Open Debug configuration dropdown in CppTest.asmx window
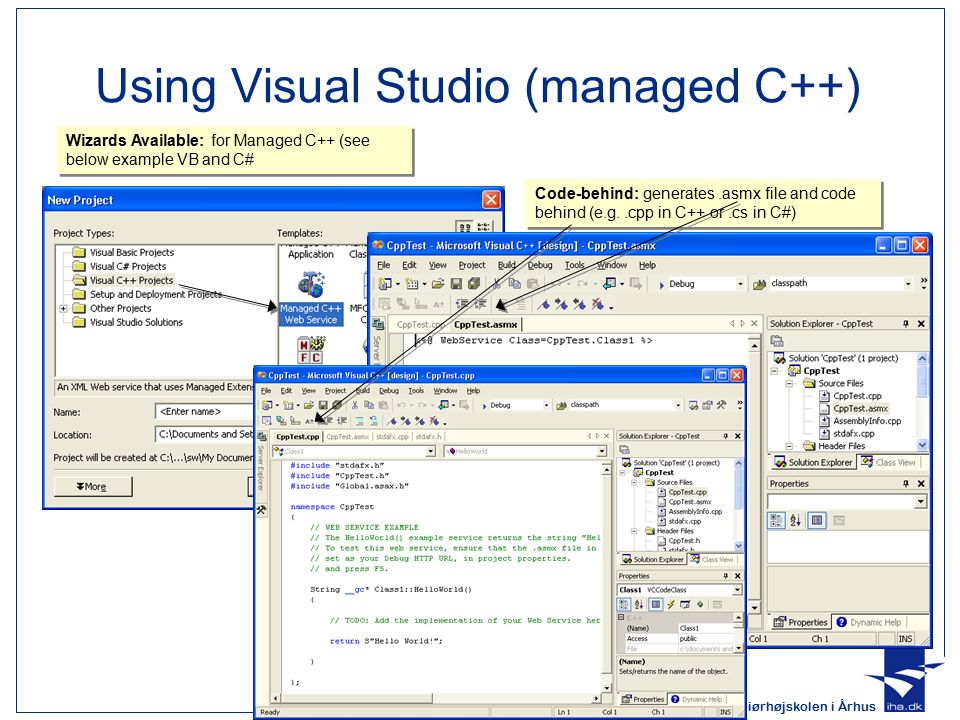This screenshot has width=960, height=720. 740,283
